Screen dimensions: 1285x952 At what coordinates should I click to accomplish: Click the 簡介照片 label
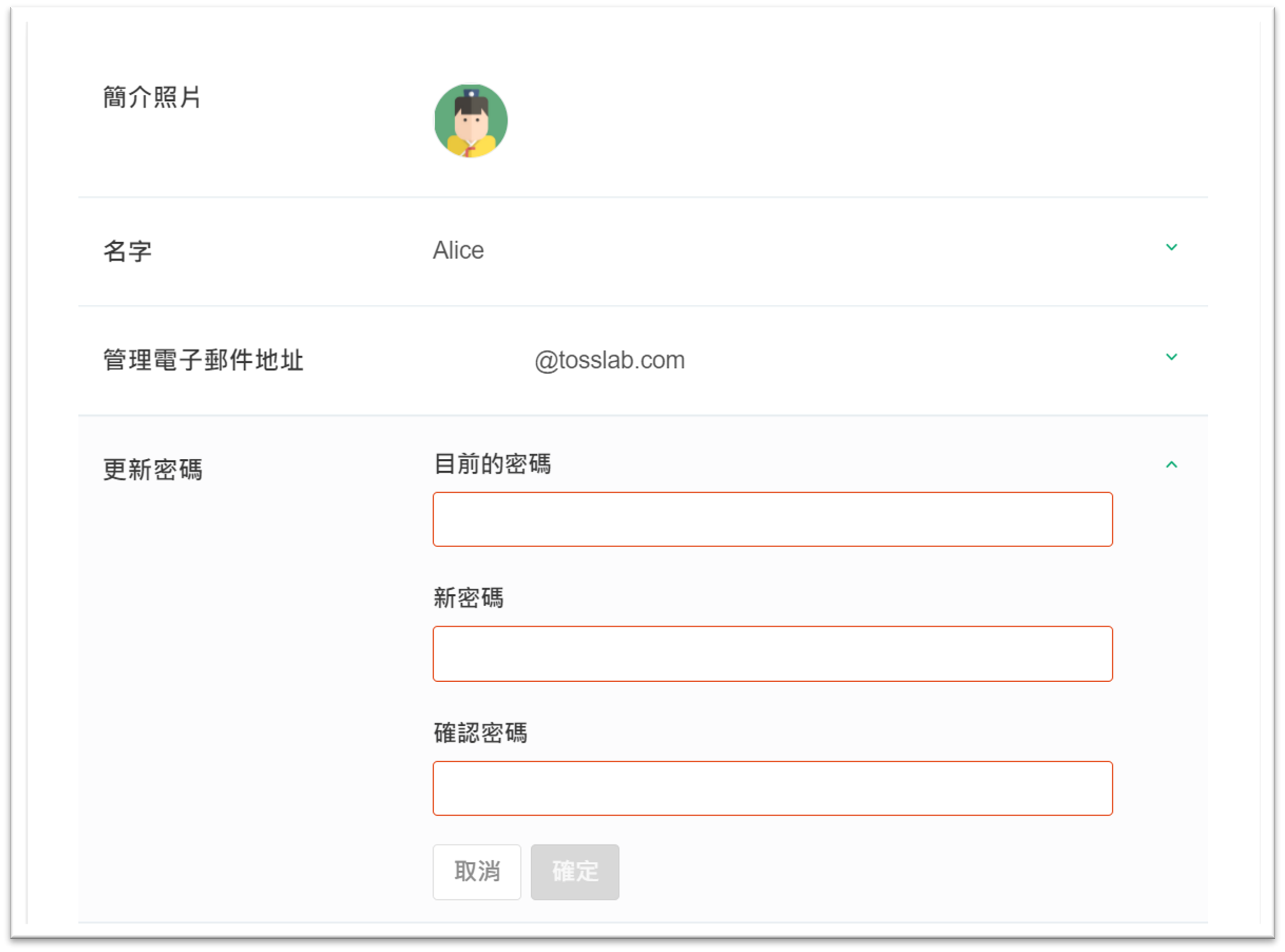152,97
